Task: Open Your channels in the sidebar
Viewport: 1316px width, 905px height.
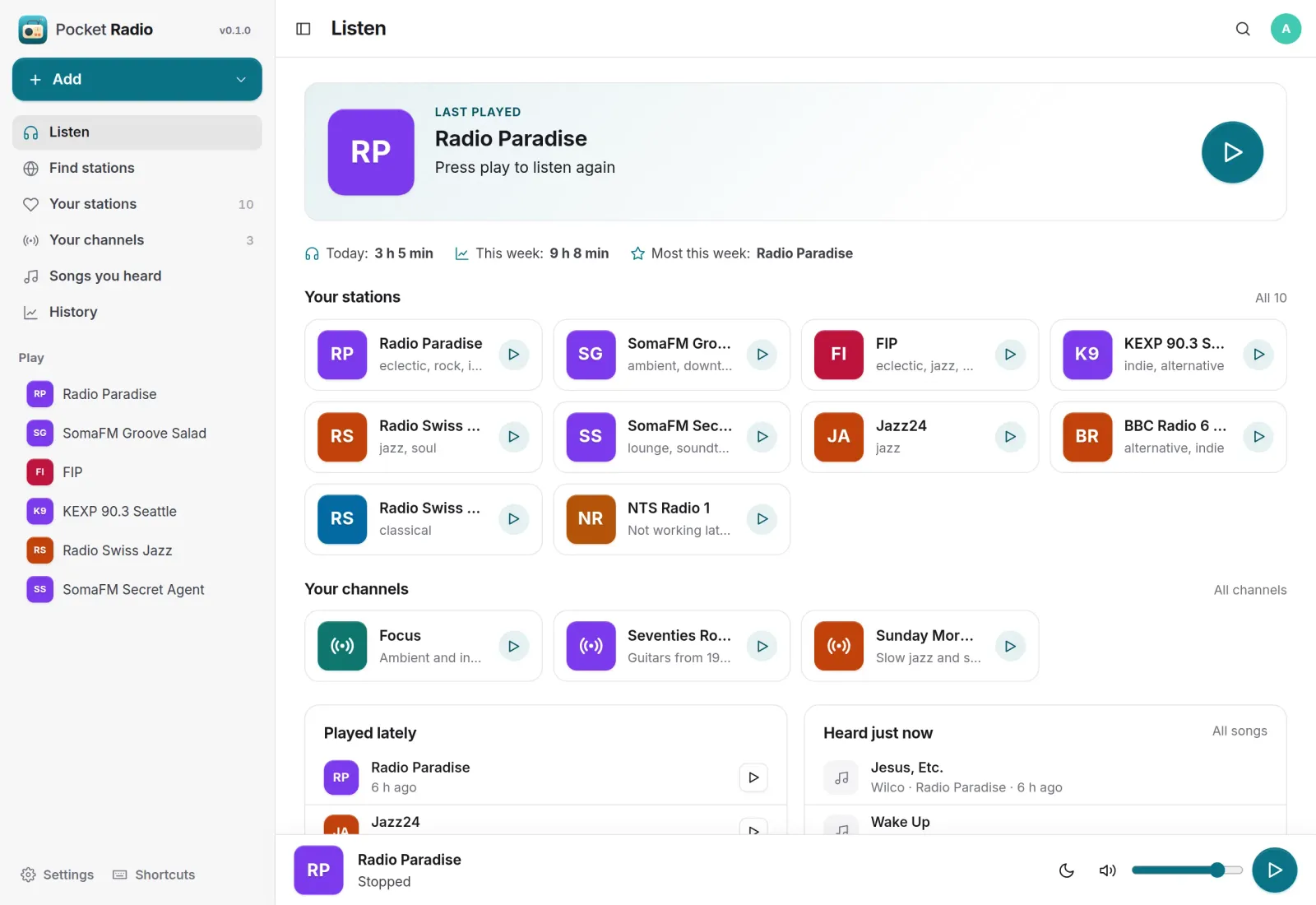Action: pos(137,241)
